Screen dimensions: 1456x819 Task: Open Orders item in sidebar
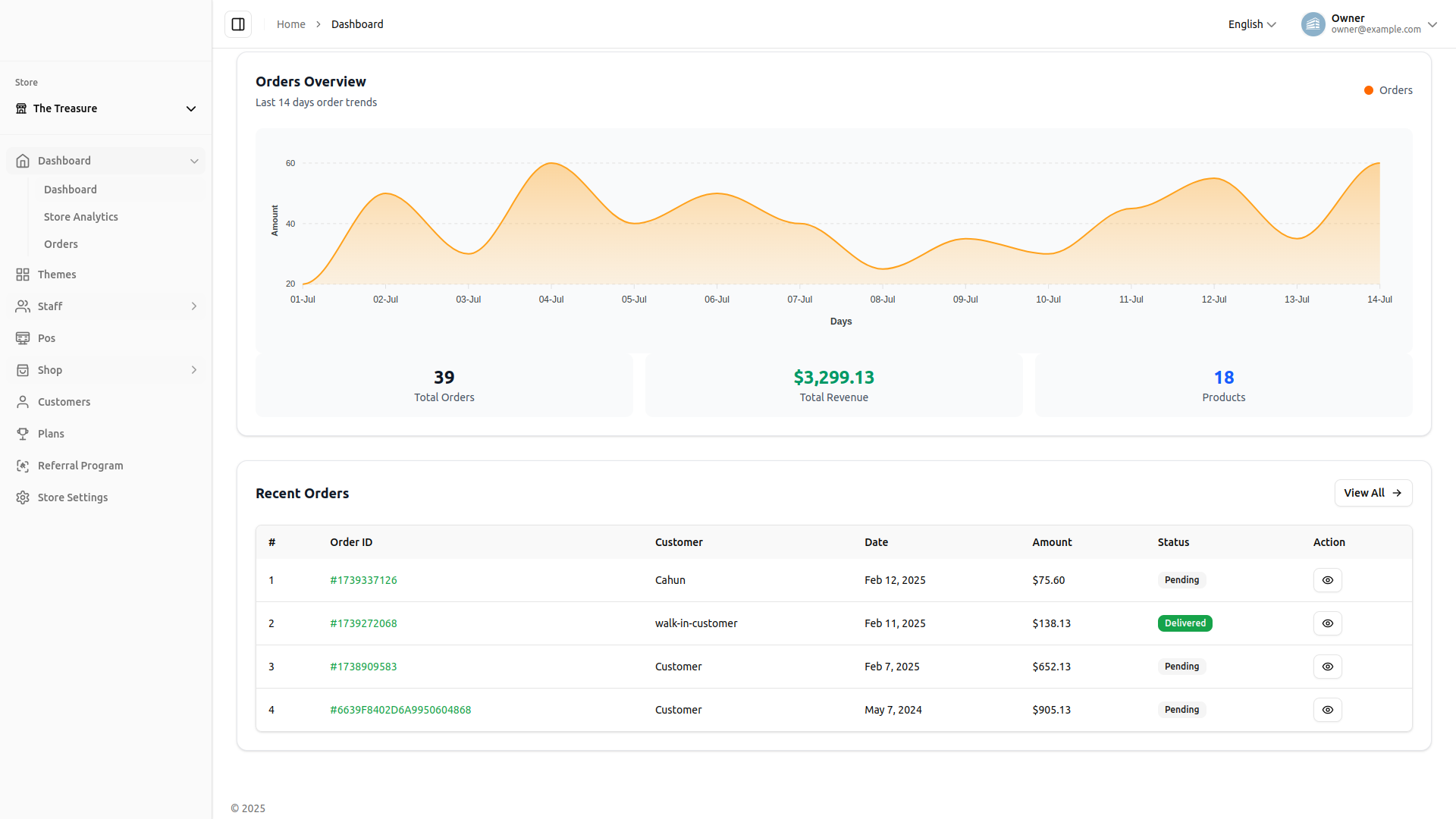61,244
